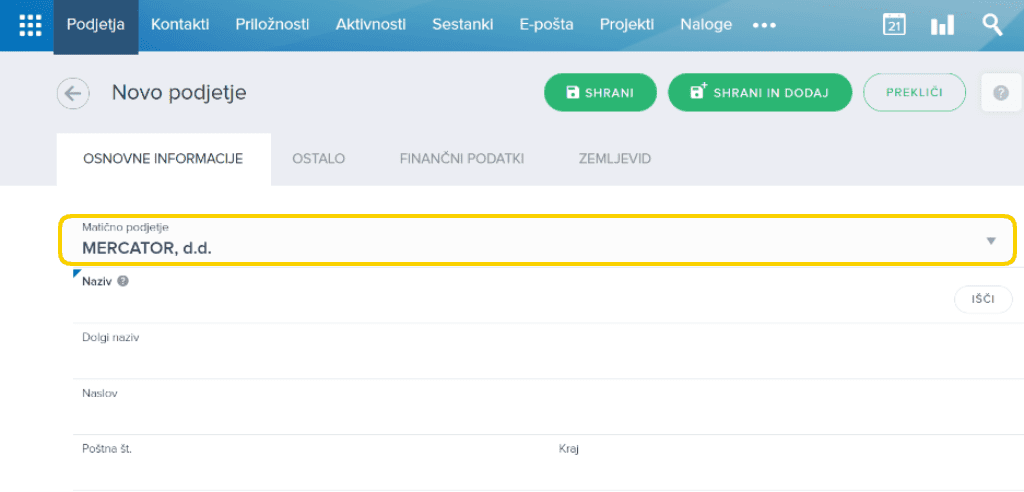Click into the Kraj field
The image size is (1024, 492).
click(786, 463)
